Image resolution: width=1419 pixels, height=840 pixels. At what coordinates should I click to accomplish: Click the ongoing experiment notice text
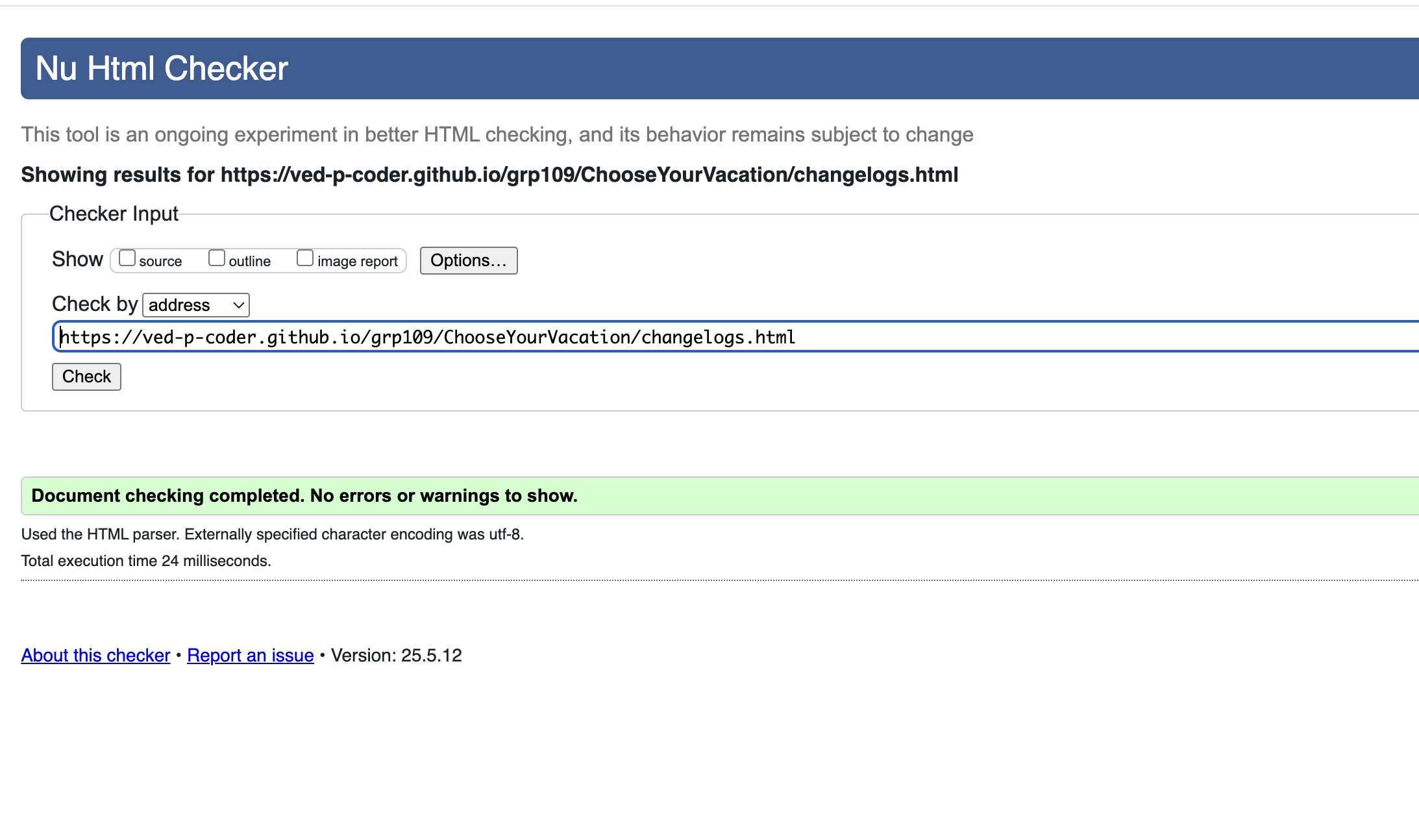click(497, 134)
